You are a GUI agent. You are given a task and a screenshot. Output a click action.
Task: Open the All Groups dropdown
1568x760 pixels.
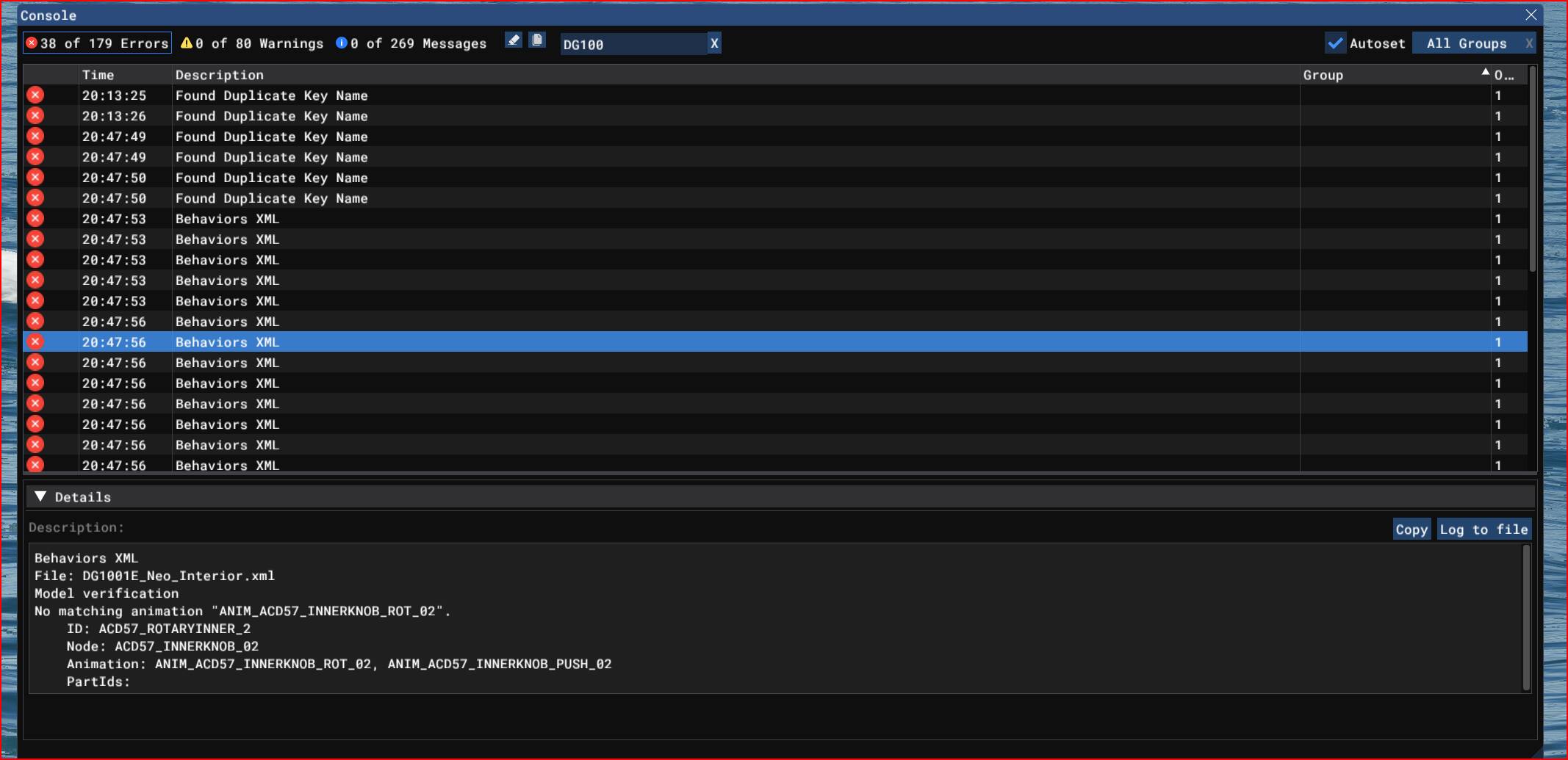[x=1466, y=44]
